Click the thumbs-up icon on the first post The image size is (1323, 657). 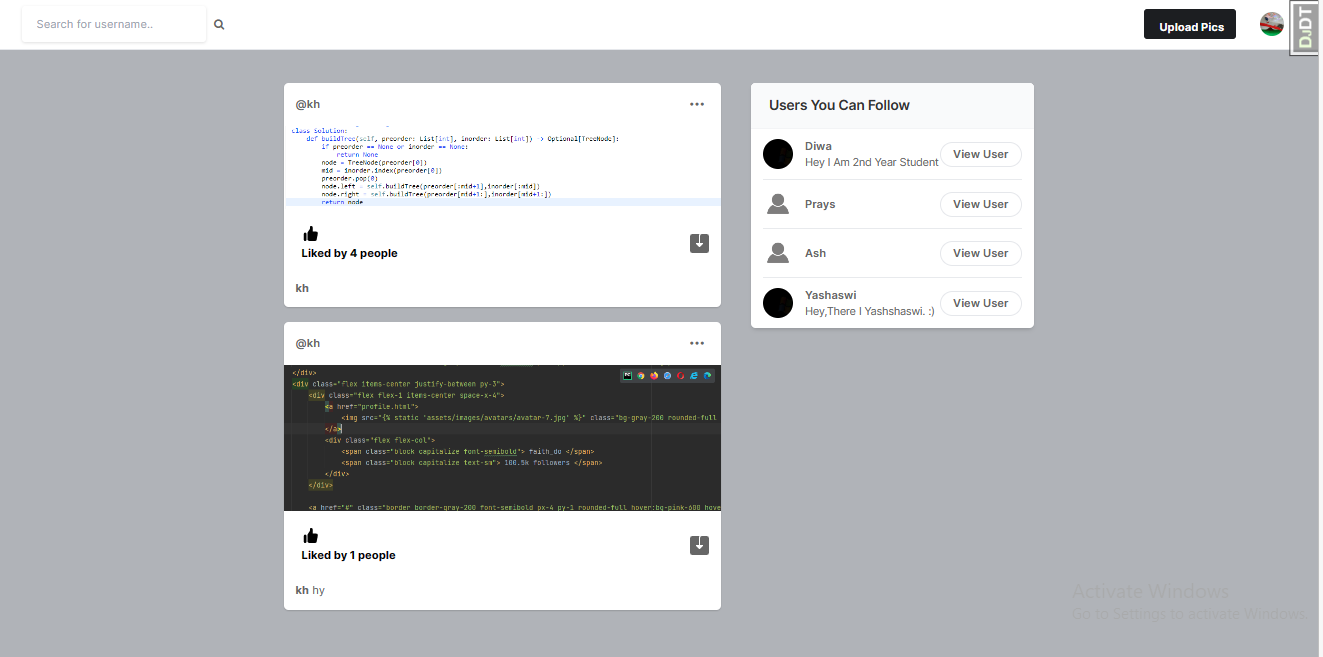click(310, 232)
